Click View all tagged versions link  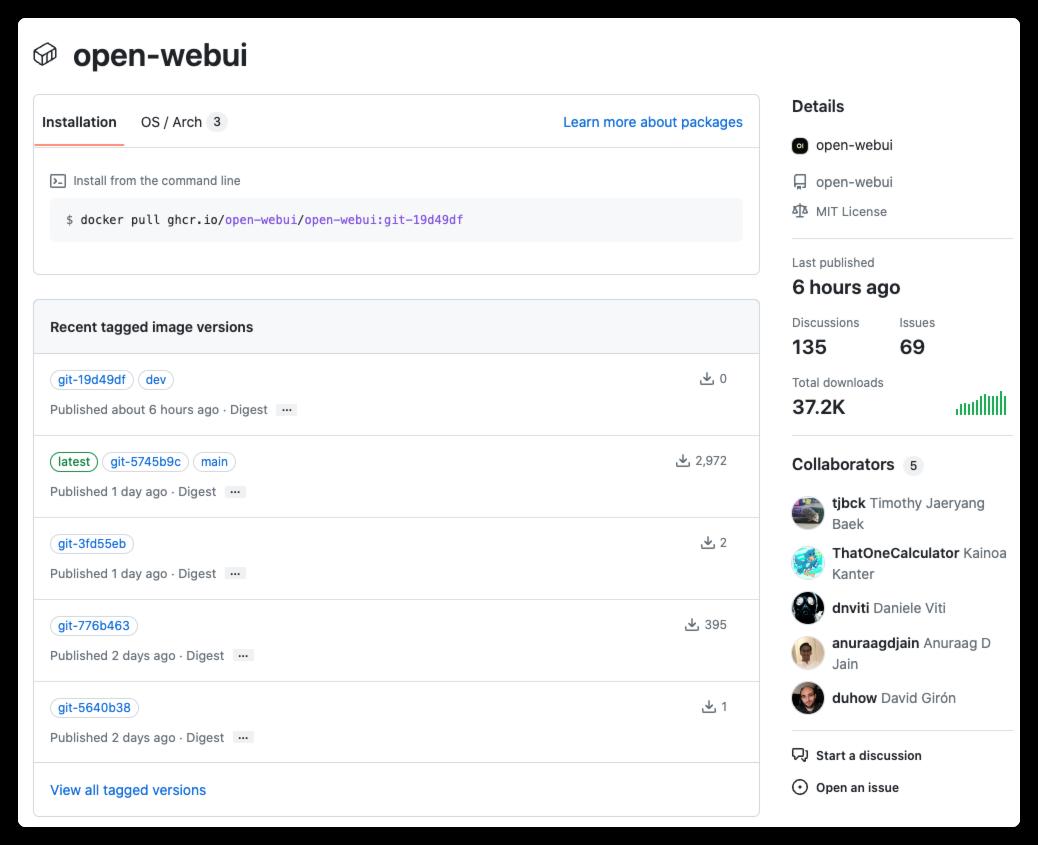point(128,790)
